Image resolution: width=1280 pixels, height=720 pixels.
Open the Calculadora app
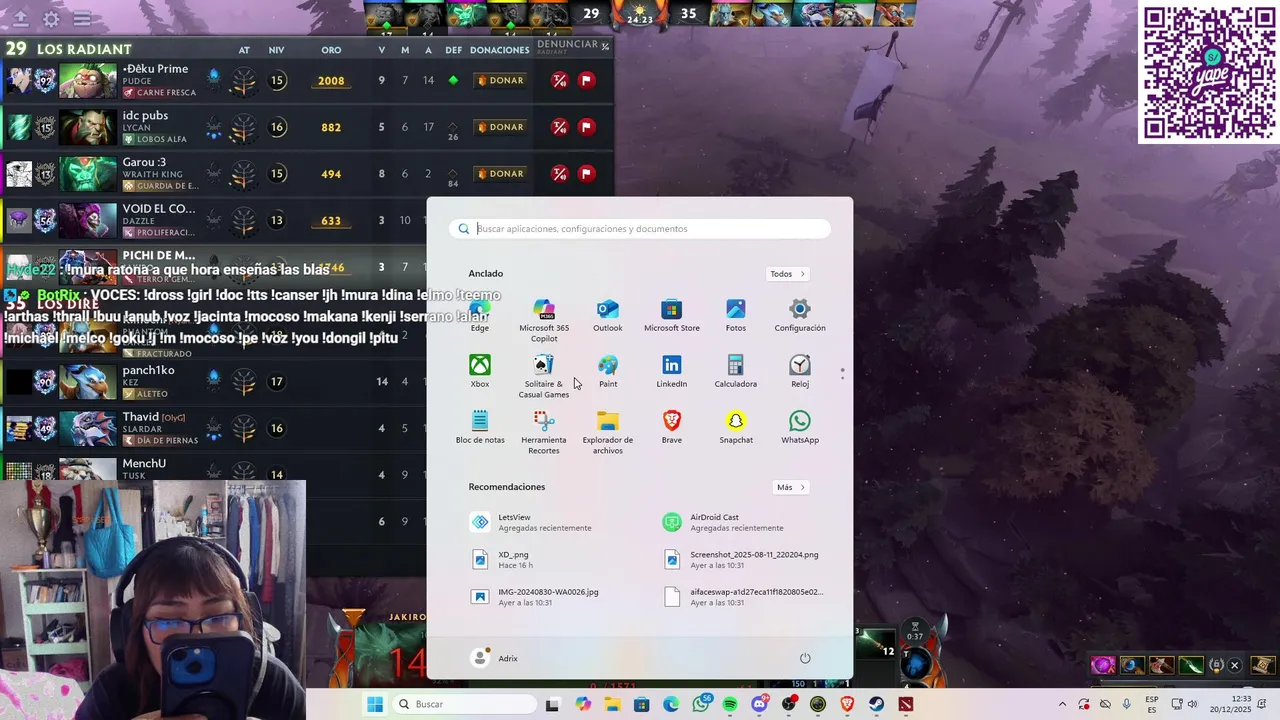tap(736, 372)
